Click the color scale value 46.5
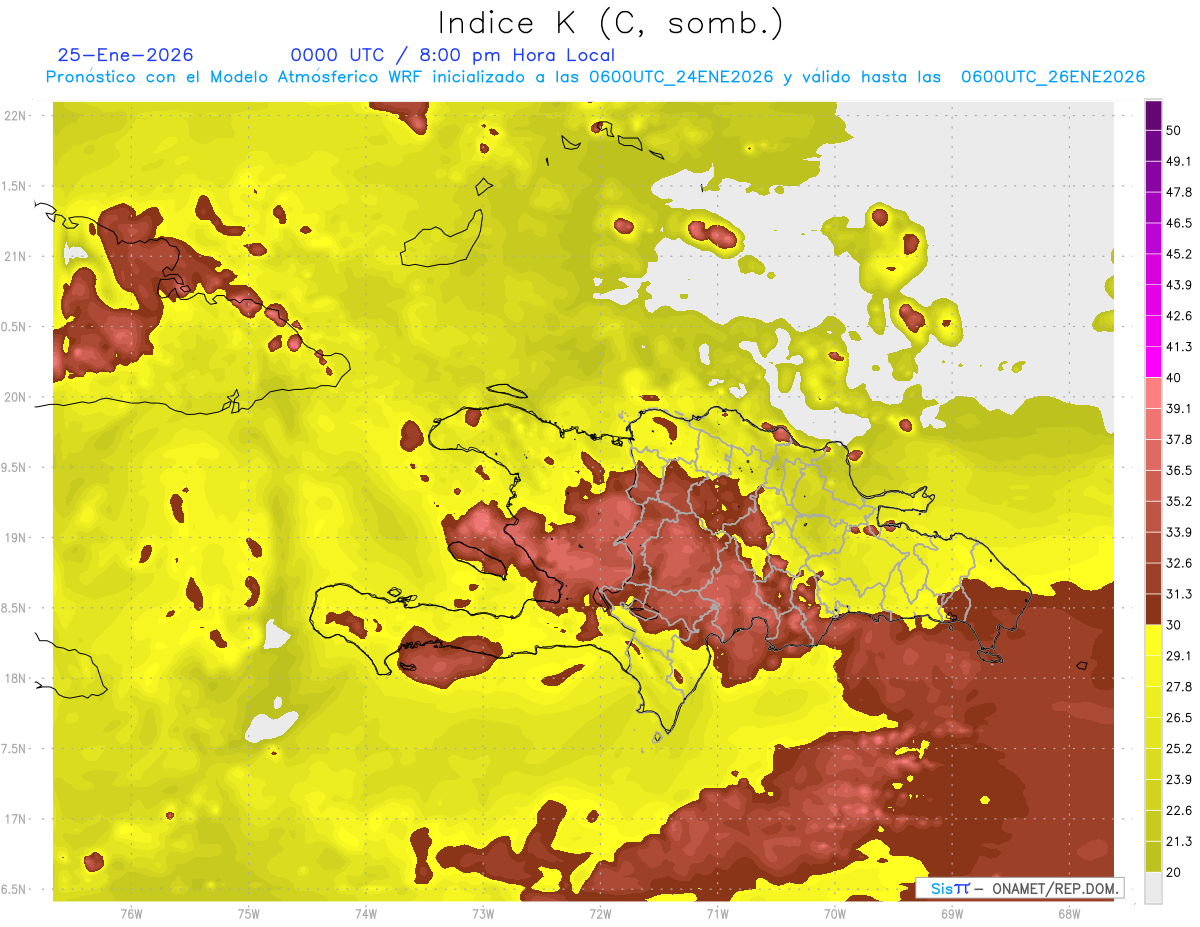This screenshot has width=1200, height=927. tap(1179, 223)
